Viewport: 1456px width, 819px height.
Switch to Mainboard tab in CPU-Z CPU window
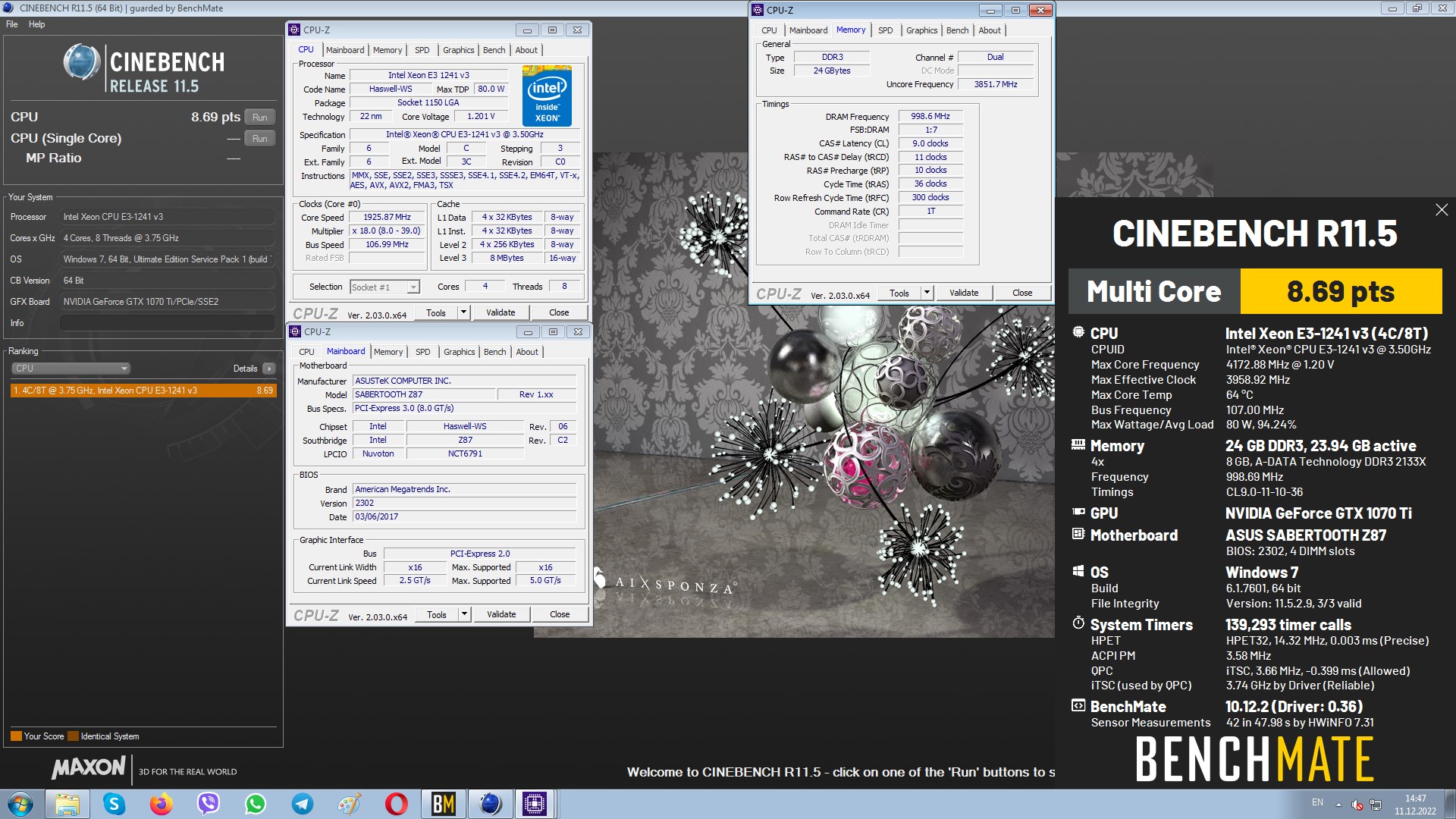pos(345,50)
